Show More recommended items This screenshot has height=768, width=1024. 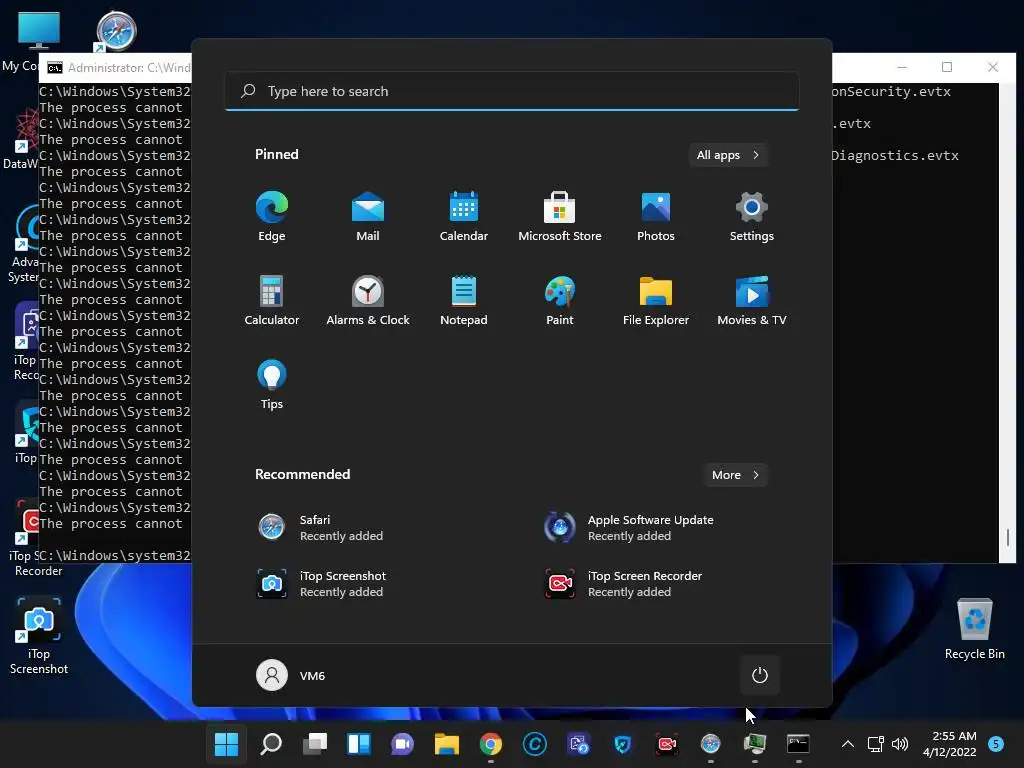[735, 475]
